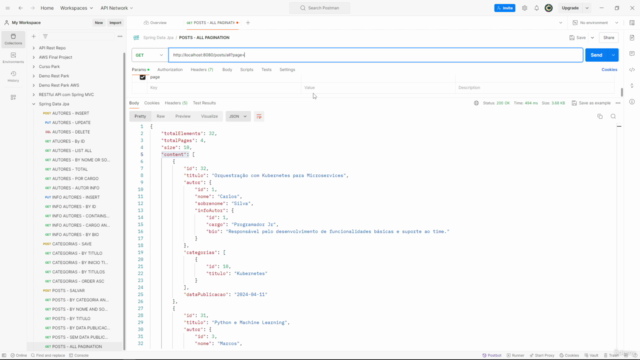The height and width of the screenshot is (360, 640).
Task: Open the Cookies link
Action: [609, 70]
